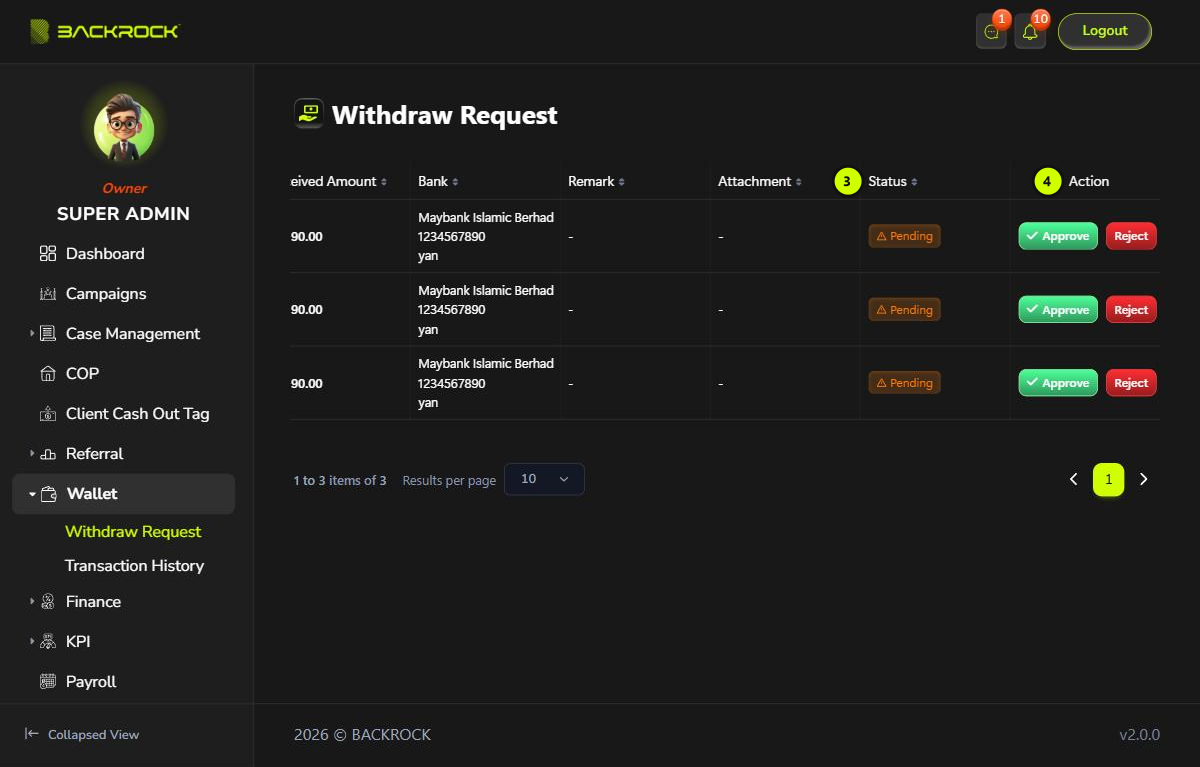Click the Payroll sidebar icon

click(x=48, y=682)
